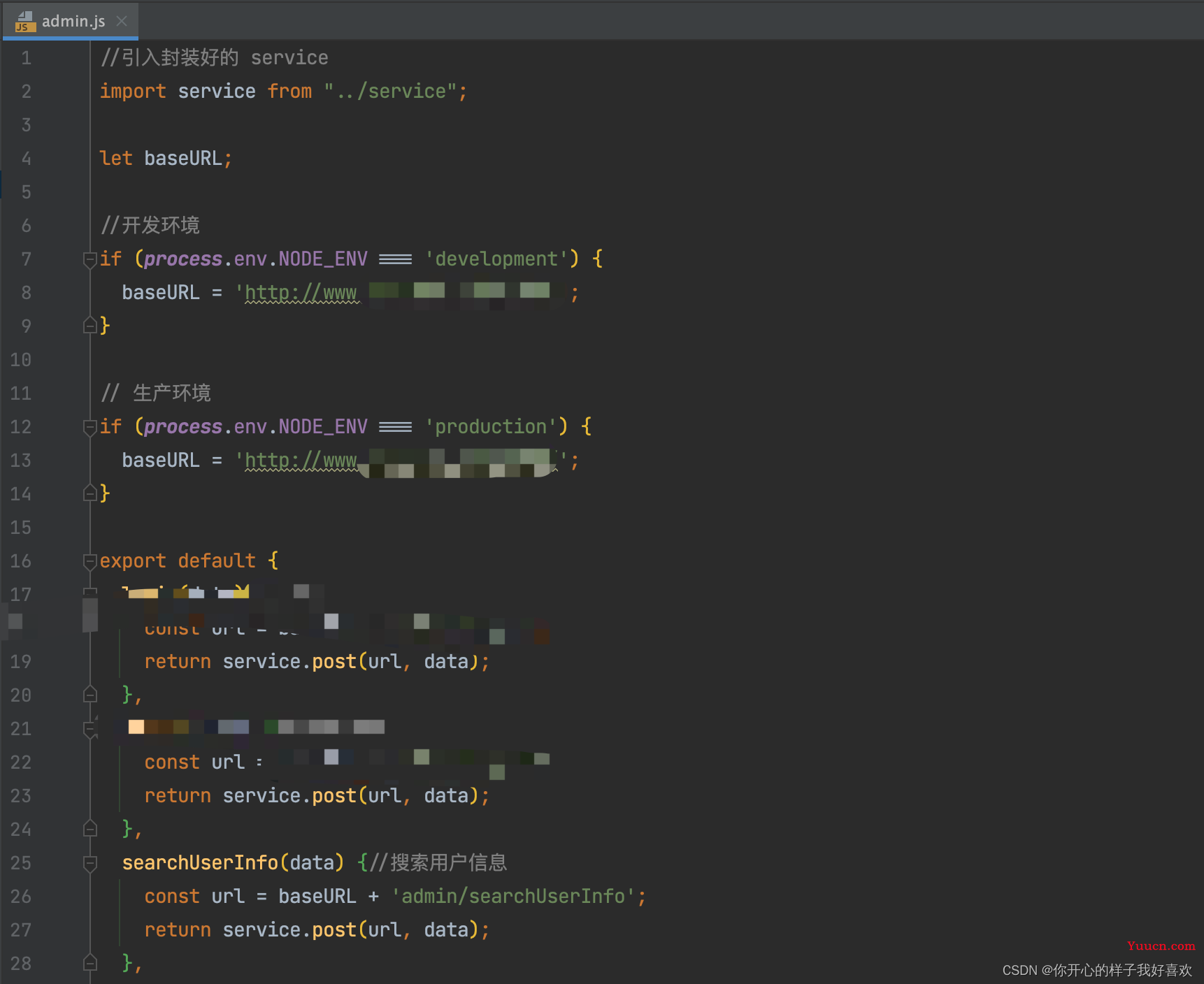
Task: Click fold end marker on line 24
Action: pyautogui.click(x=89, y=829)
